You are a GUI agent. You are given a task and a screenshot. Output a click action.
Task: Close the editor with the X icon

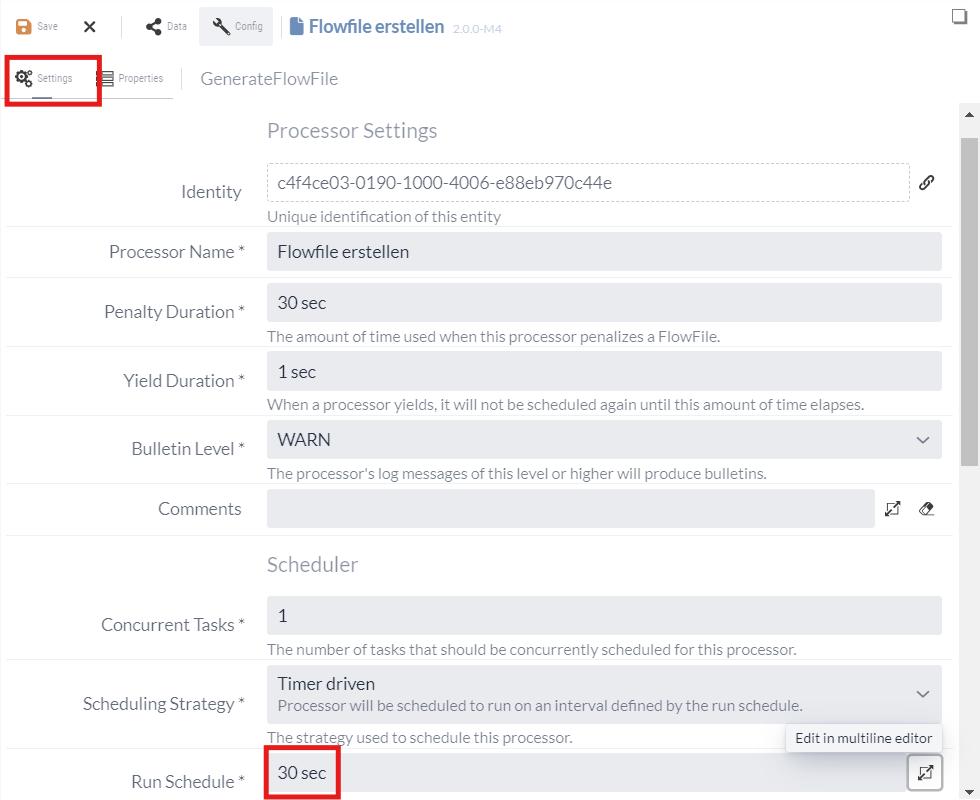(89, 27)
